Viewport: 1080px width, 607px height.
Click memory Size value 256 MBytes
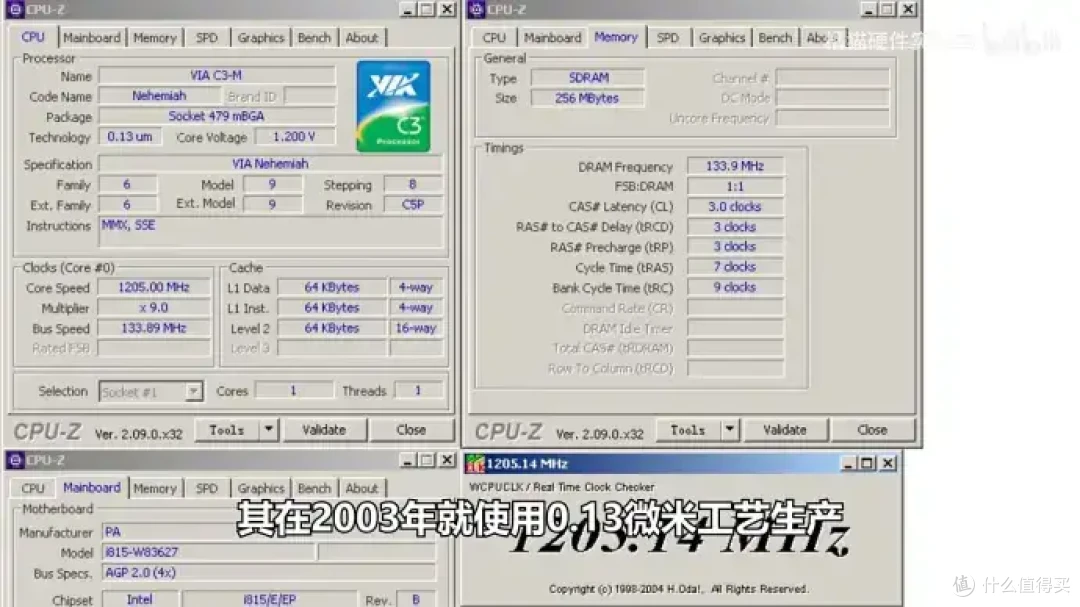[x=588, y=99]
